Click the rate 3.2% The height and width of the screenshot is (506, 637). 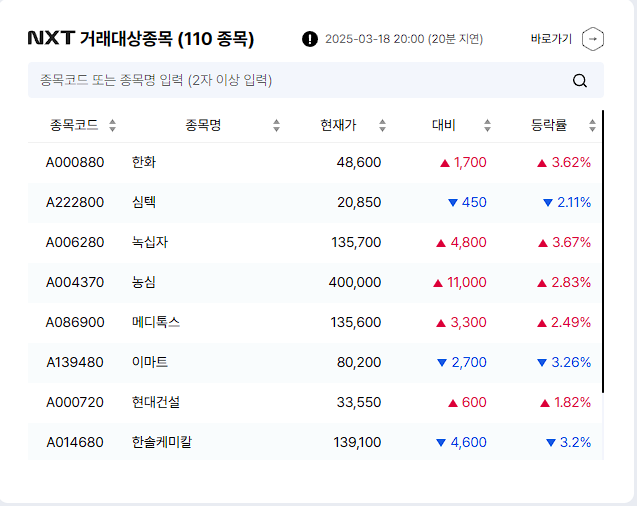[x=576, y=442]
